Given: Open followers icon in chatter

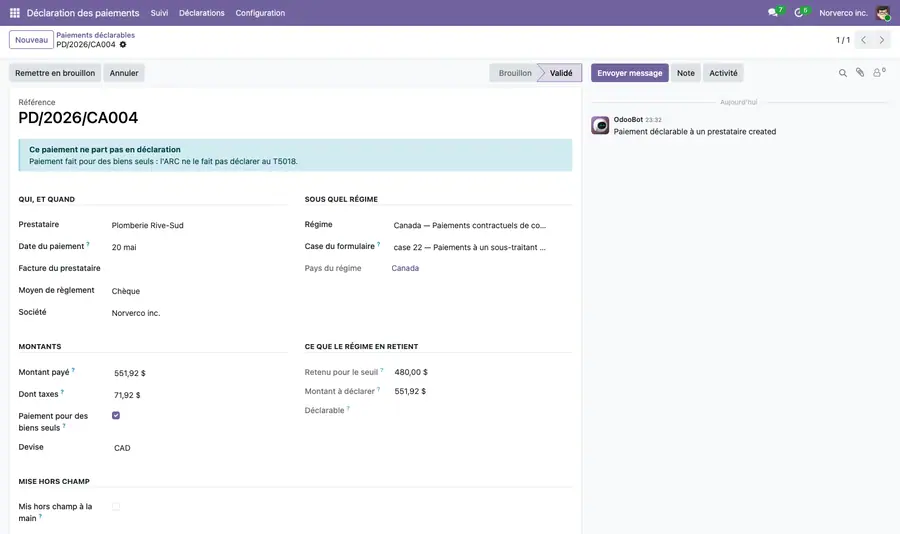Looking at the screenshot, I should pyautogui.click(x=878, y=72).
